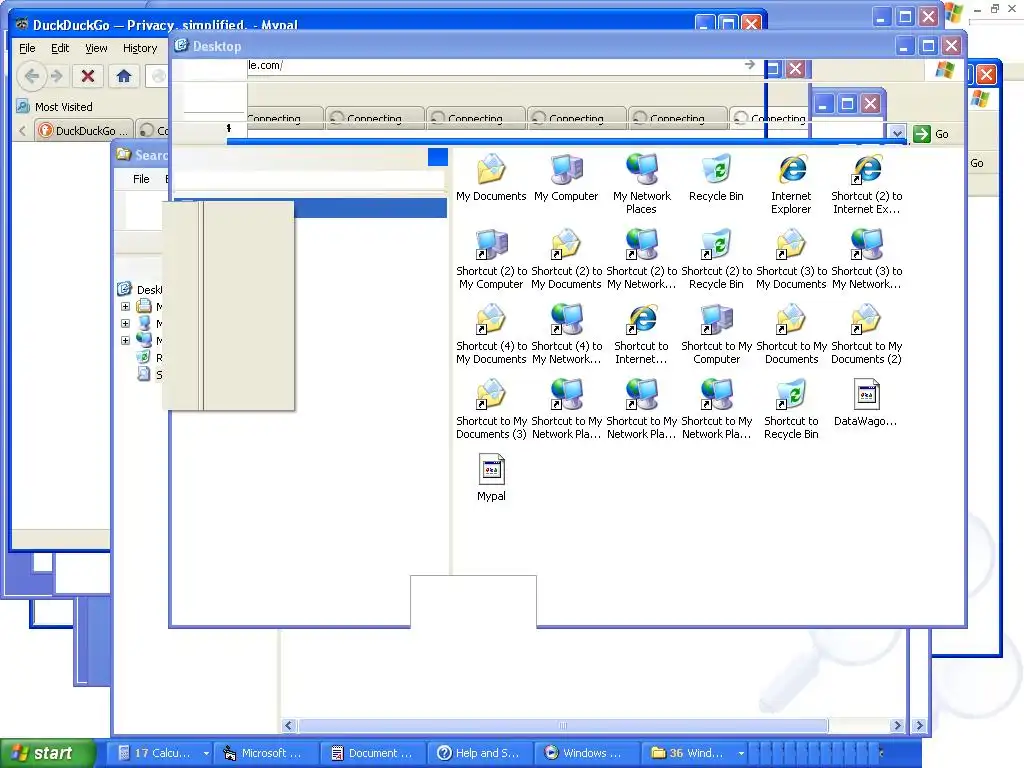1024x768 pixels.
Task: Select Shortcut to My Documents (3) icon
Action: coord(491,409)
